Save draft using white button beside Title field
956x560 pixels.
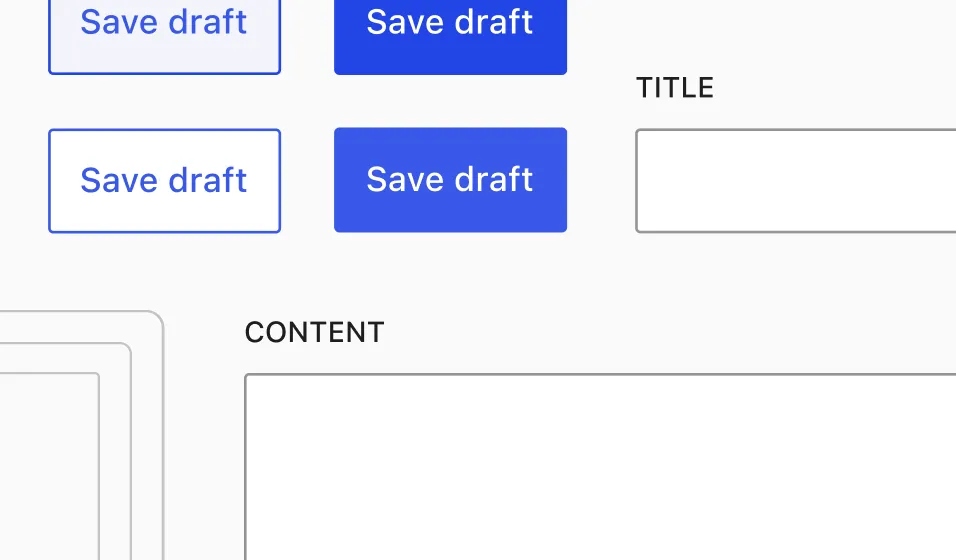coord(165,181)
